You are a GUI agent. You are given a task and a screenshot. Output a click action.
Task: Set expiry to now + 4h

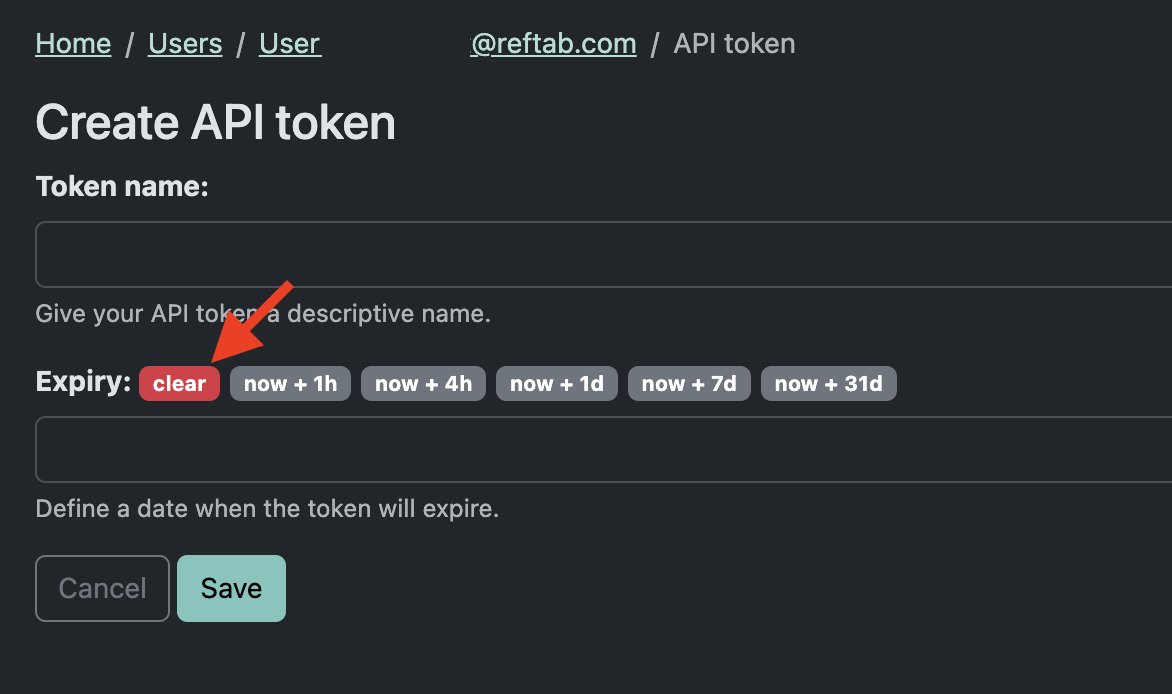point(423,383)
